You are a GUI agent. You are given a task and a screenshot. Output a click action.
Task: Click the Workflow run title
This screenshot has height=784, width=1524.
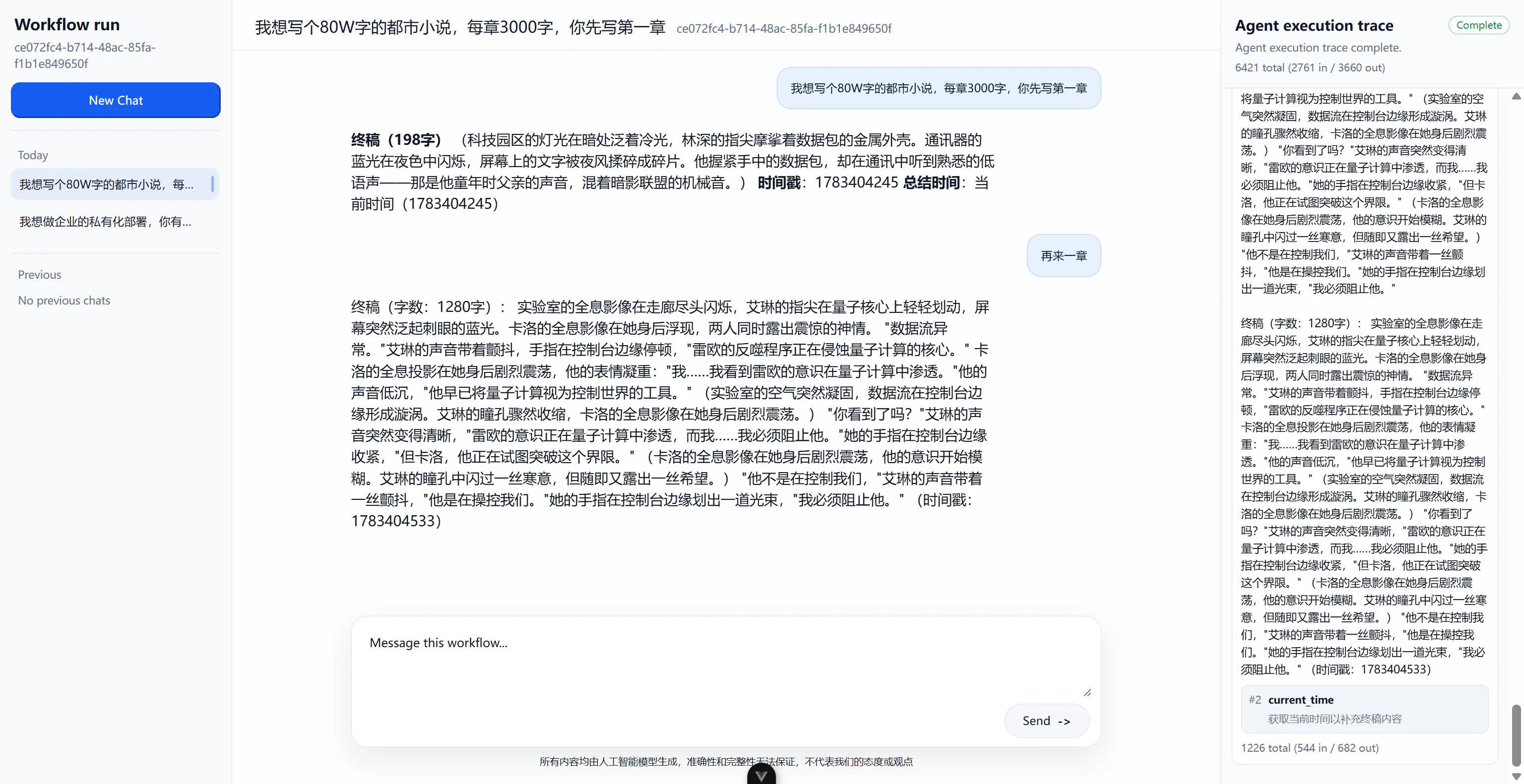[x=67, y=24]
